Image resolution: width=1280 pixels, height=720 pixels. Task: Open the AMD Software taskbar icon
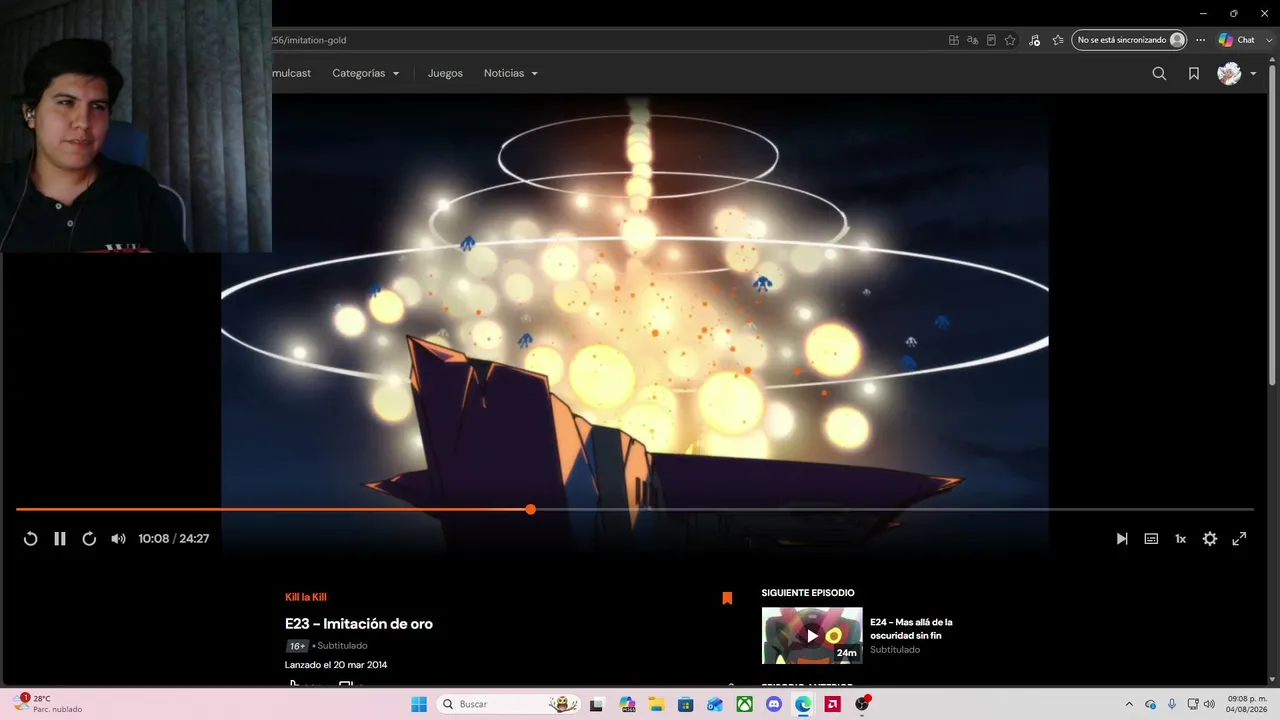coord(832,704)
